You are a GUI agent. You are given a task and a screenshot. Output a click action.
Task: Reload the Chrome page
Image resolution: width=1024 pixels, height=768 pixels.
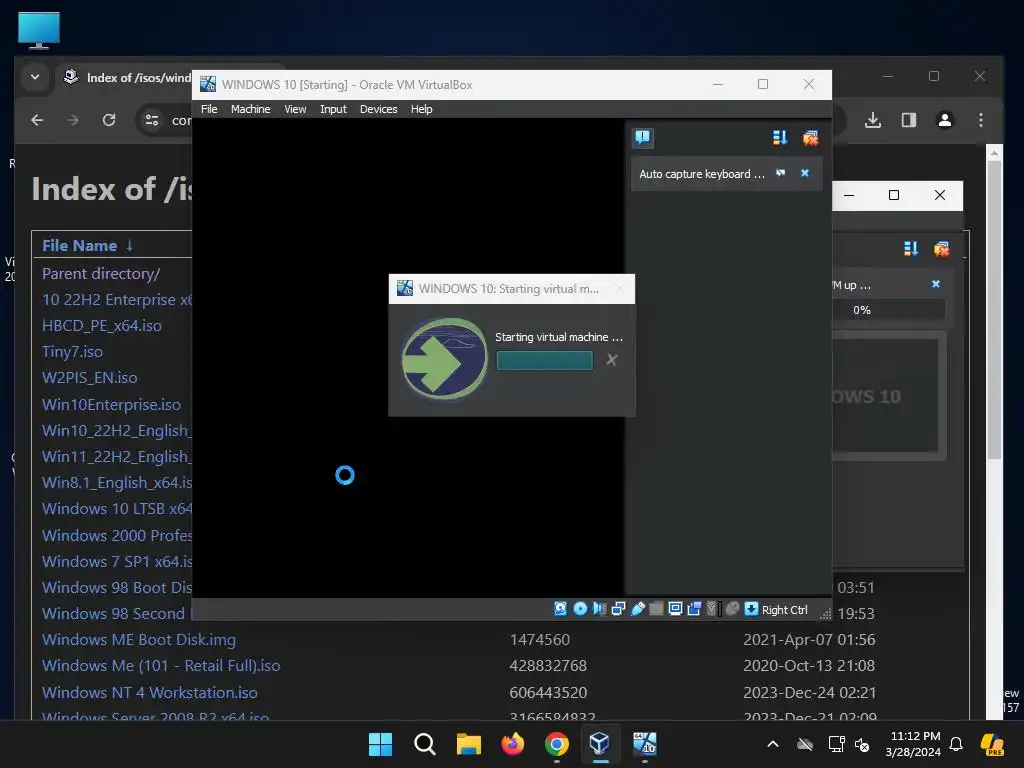(109, 120)
